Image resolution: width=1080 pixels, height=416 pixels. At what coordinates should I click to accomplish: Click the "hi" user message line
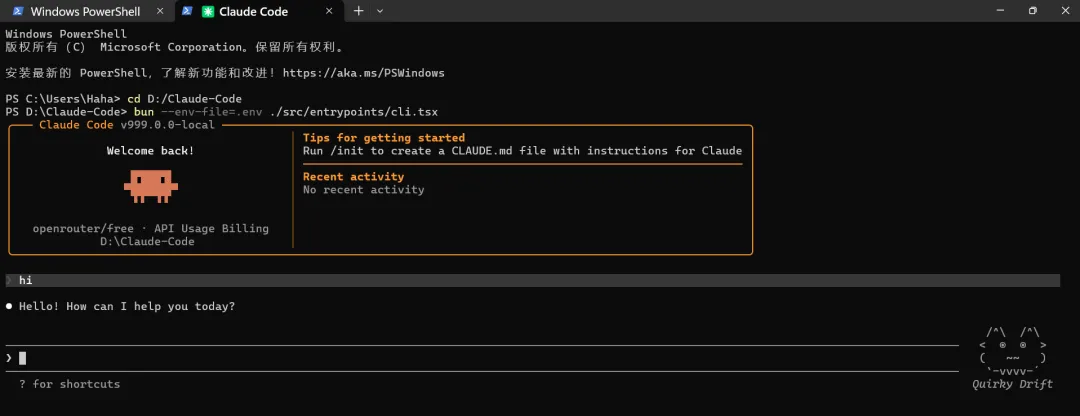[x=26, y=281]
